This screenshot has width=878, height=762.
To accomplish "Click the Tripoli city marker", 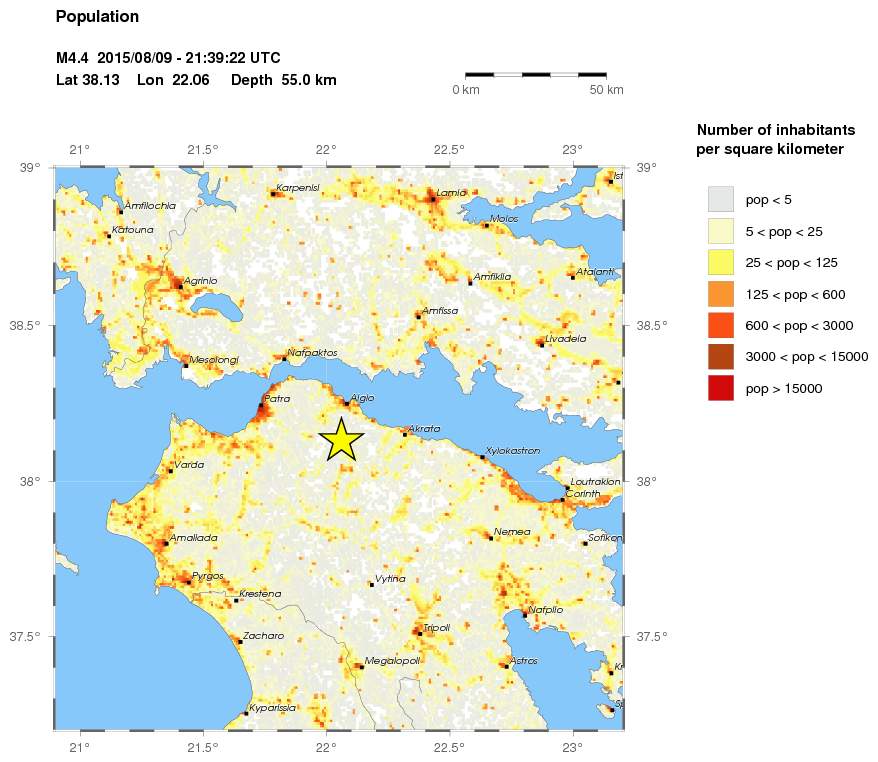I will click(420, 634).
